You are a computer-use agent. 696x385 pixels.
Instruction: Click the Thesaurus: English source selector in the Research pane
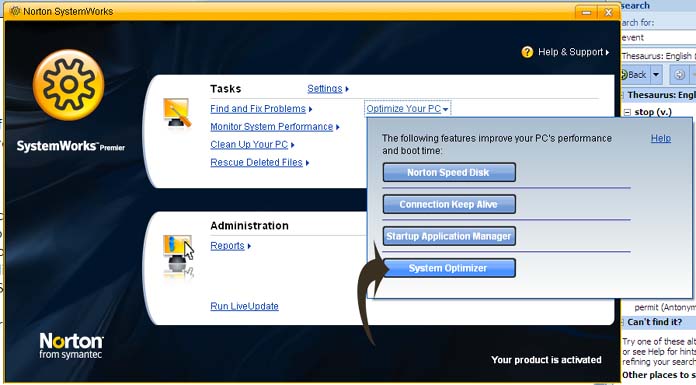point(658,56)
